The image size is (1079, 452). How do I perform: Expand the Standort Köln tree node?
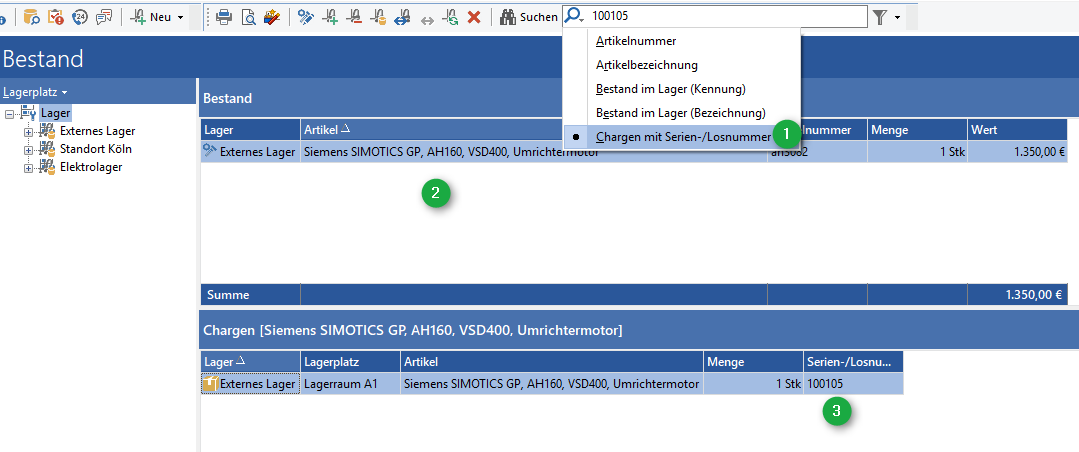pyautogui.click(x=28, y=149)
